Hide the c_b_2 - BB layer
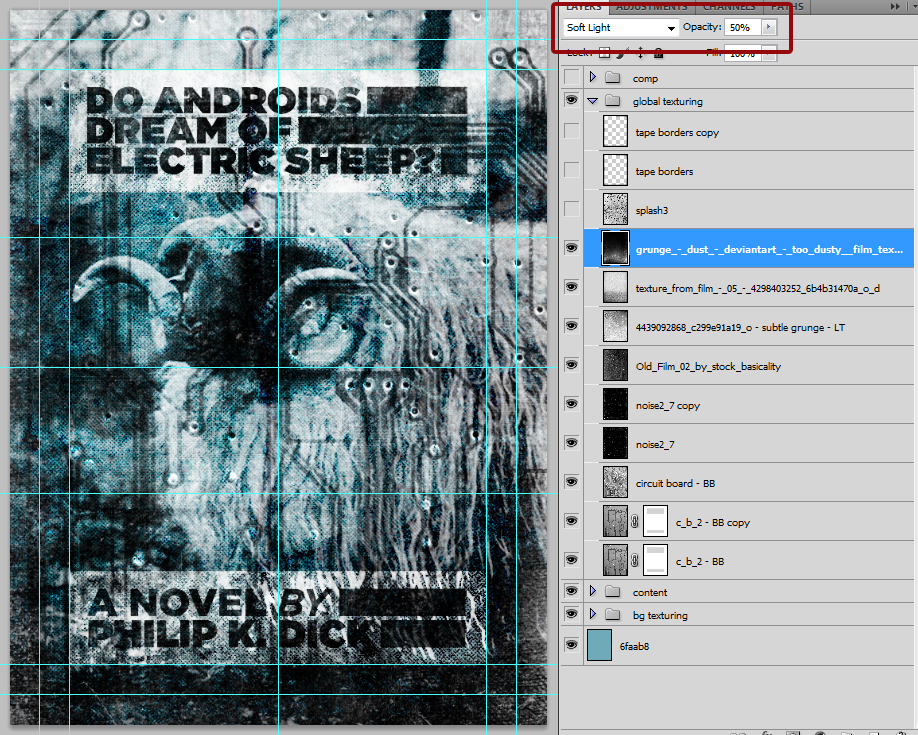The image size is (918, 735). point(571,560)
